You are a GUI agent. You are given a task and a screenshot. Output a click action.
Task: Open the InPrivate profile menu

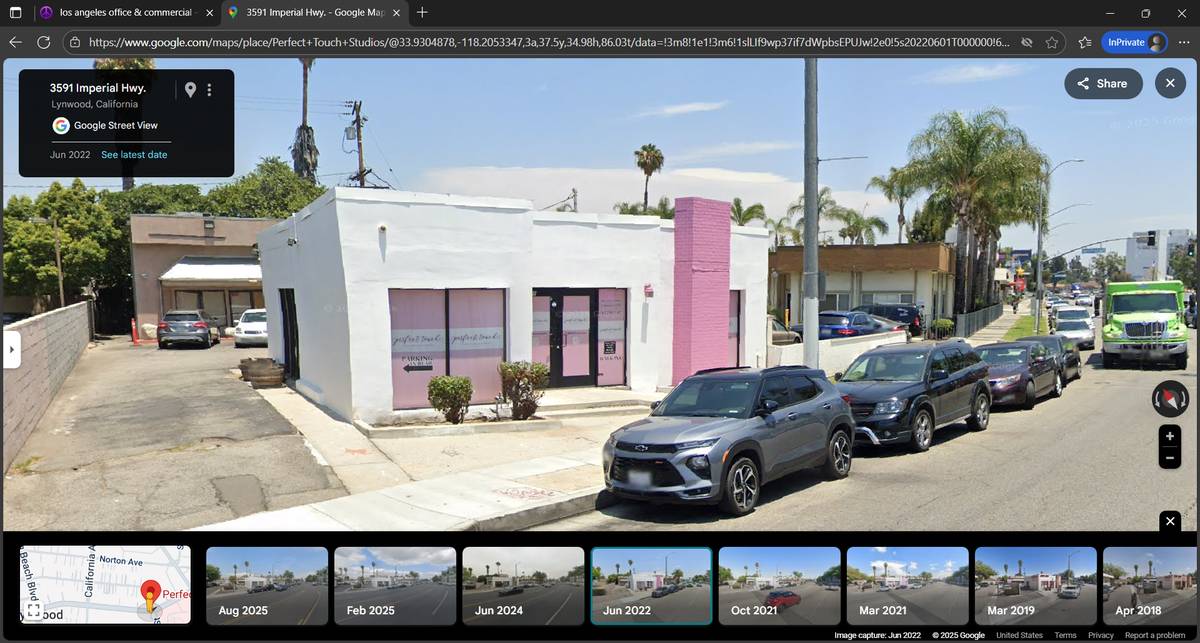pyautogui.click(x=1135, y=43)
